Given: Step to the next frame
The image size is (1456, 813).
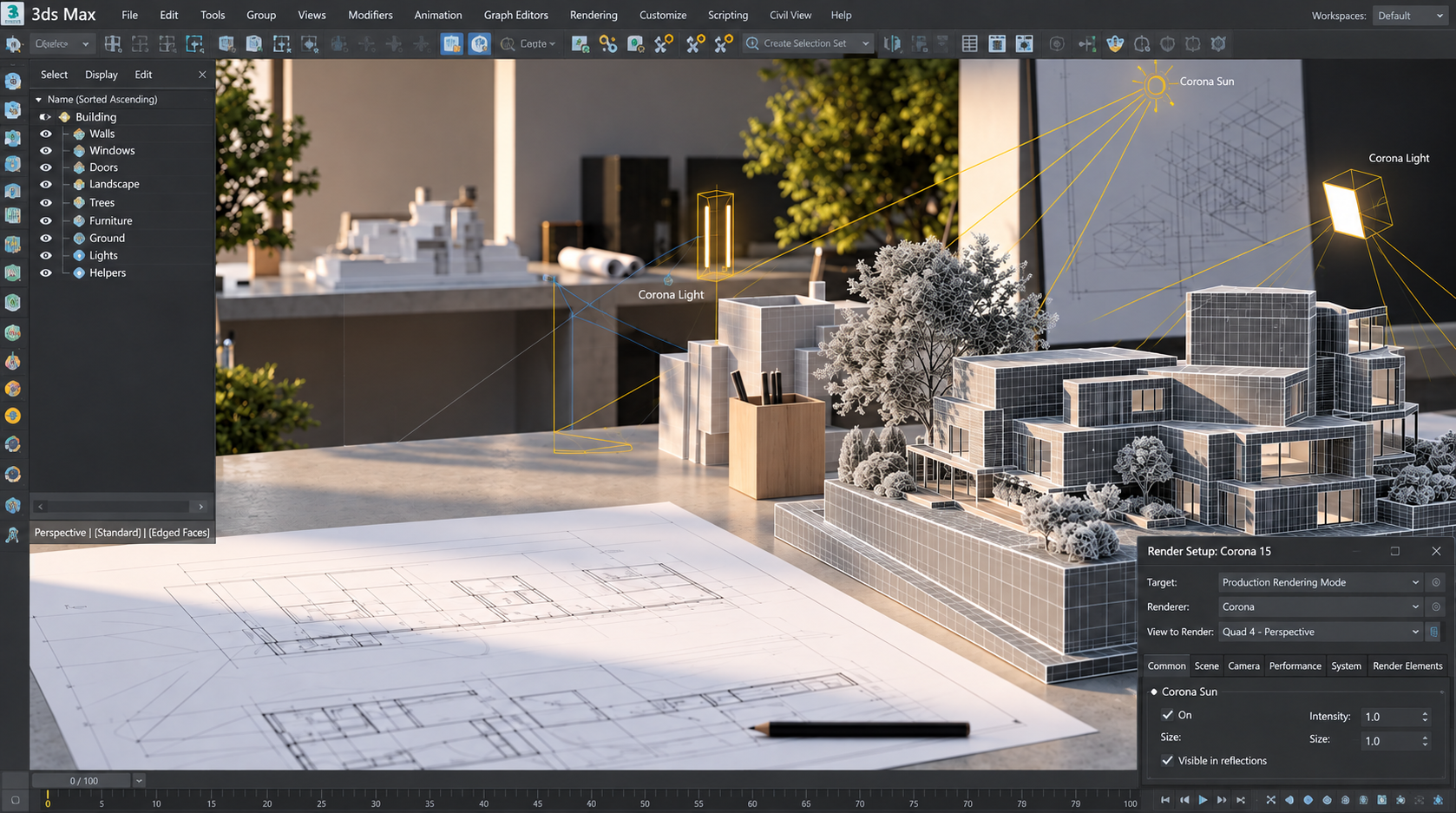Looking at the screenshot, I should click(x=1222, y=800).
